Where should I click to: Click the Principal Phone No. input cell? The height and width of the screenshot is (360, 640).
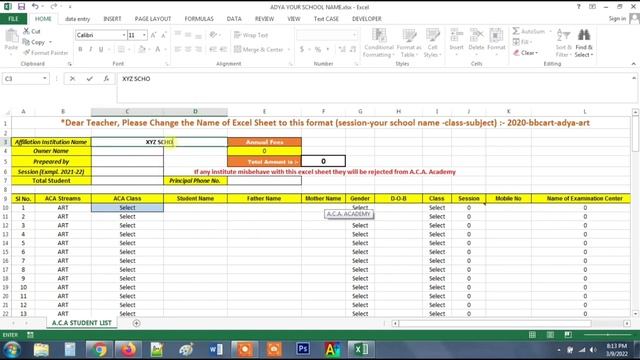click(264, 180)
